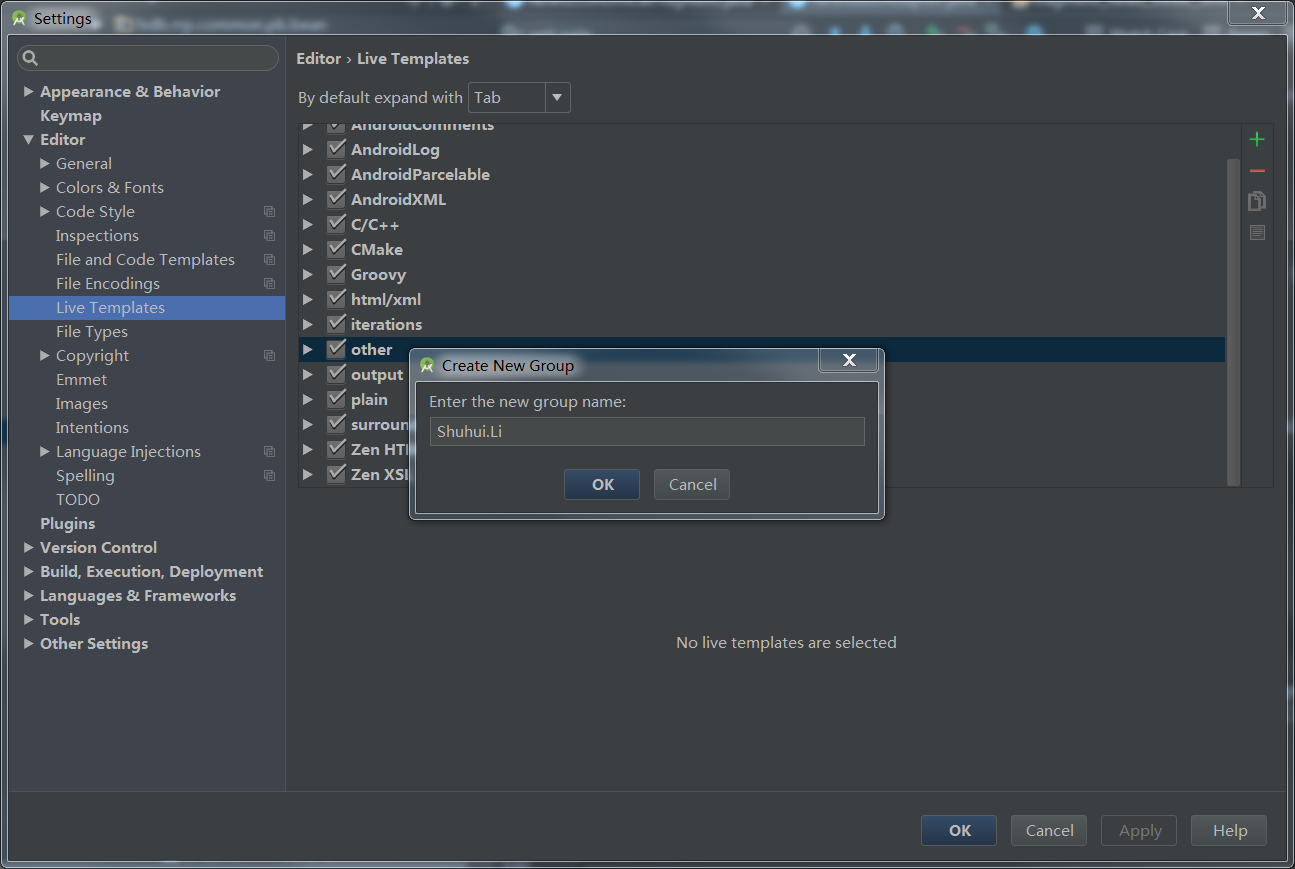Click the template list vertical scrollbar
The image size is (1295, 869).
[1233, 322]
